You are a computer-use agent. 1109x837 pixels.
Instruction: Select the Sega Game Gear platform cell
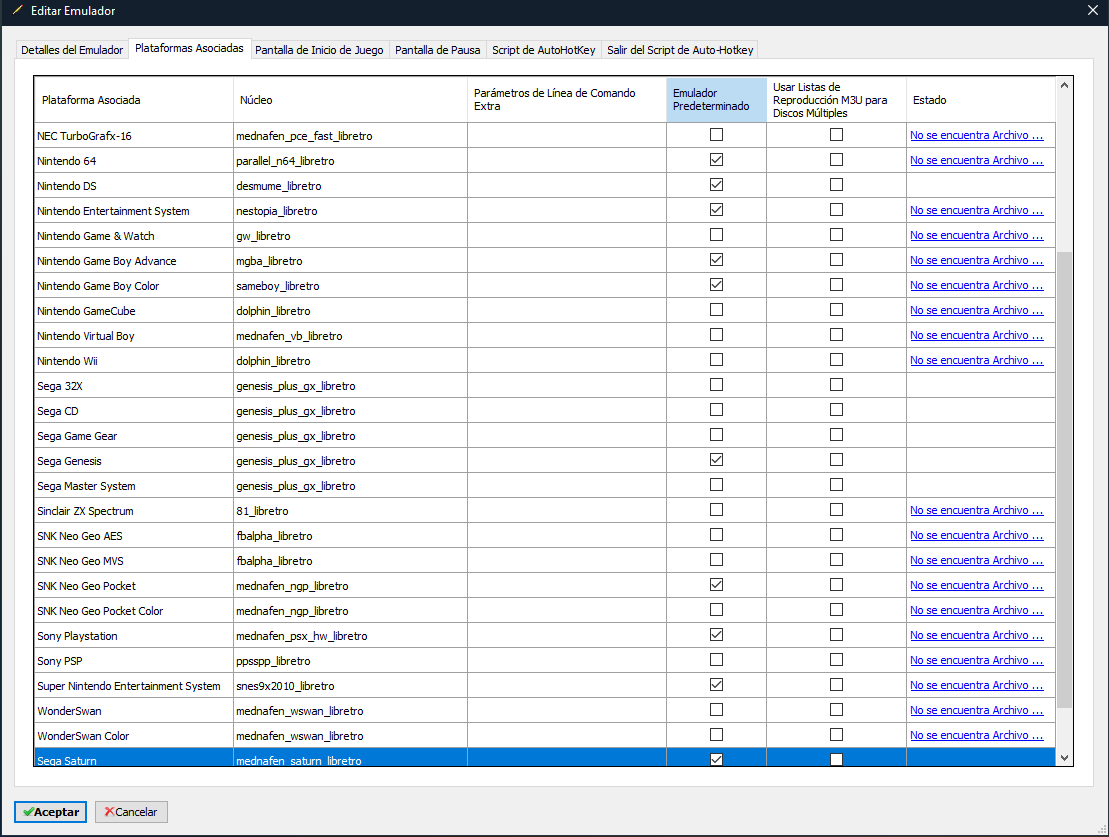click(134, 436)
